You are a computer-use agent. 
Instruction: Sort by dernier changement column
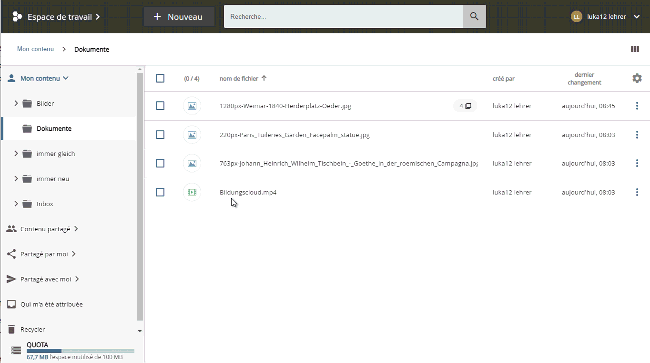coord(584,78)
